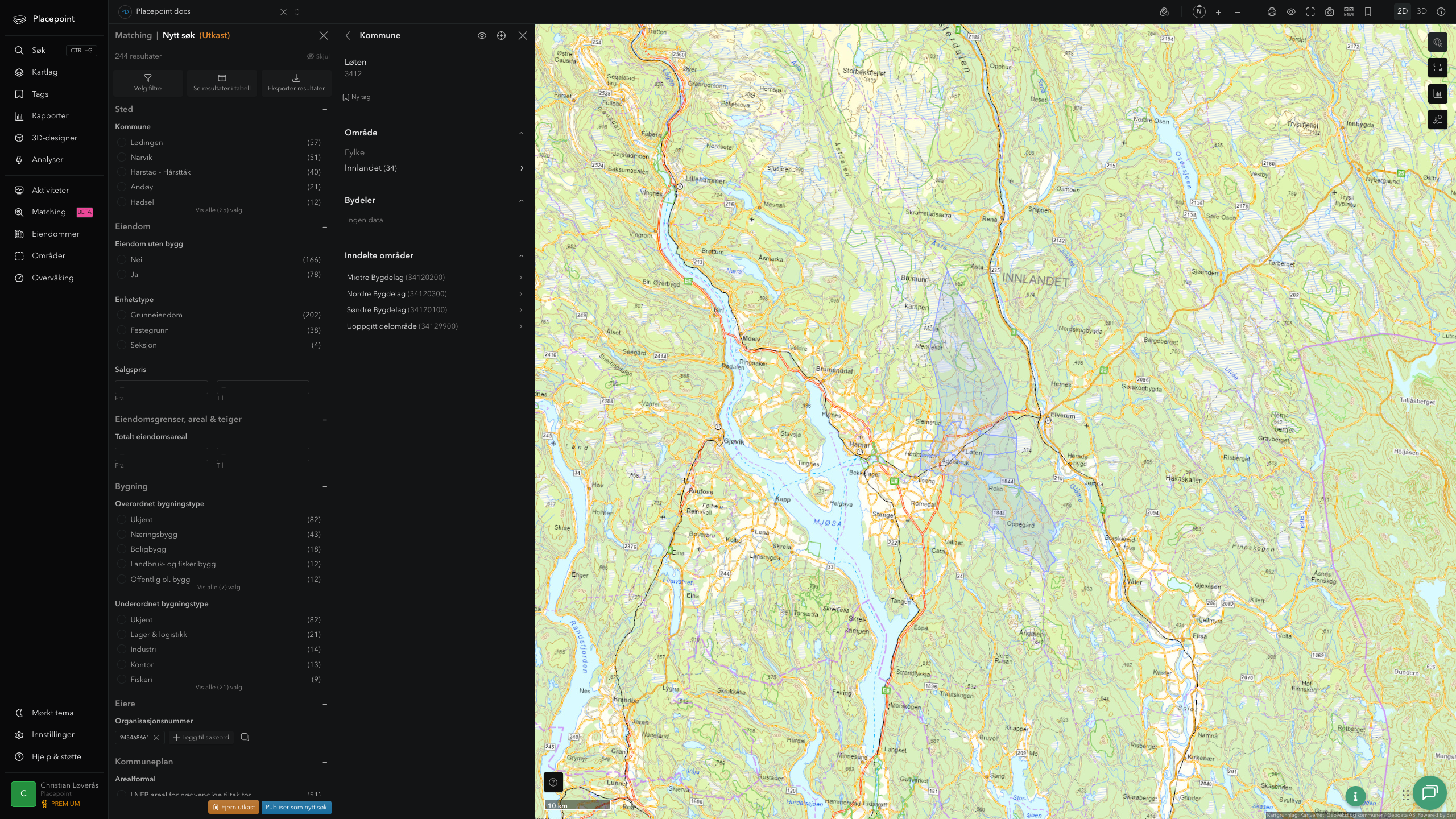Reset map to north with compass
The height and width of the screenshot is (819, 1456).
1199,11
